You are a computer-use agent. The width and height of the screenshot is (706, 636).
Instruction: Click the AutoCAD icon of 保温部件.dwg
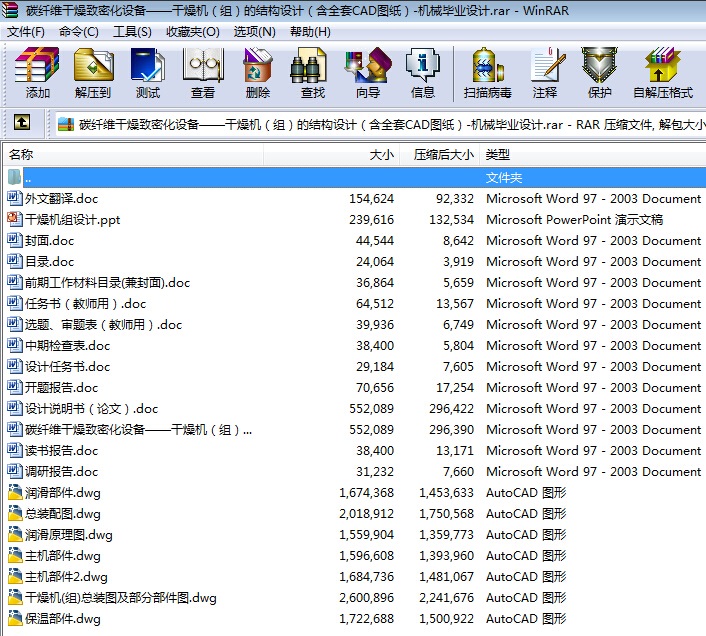click(15, 618)
